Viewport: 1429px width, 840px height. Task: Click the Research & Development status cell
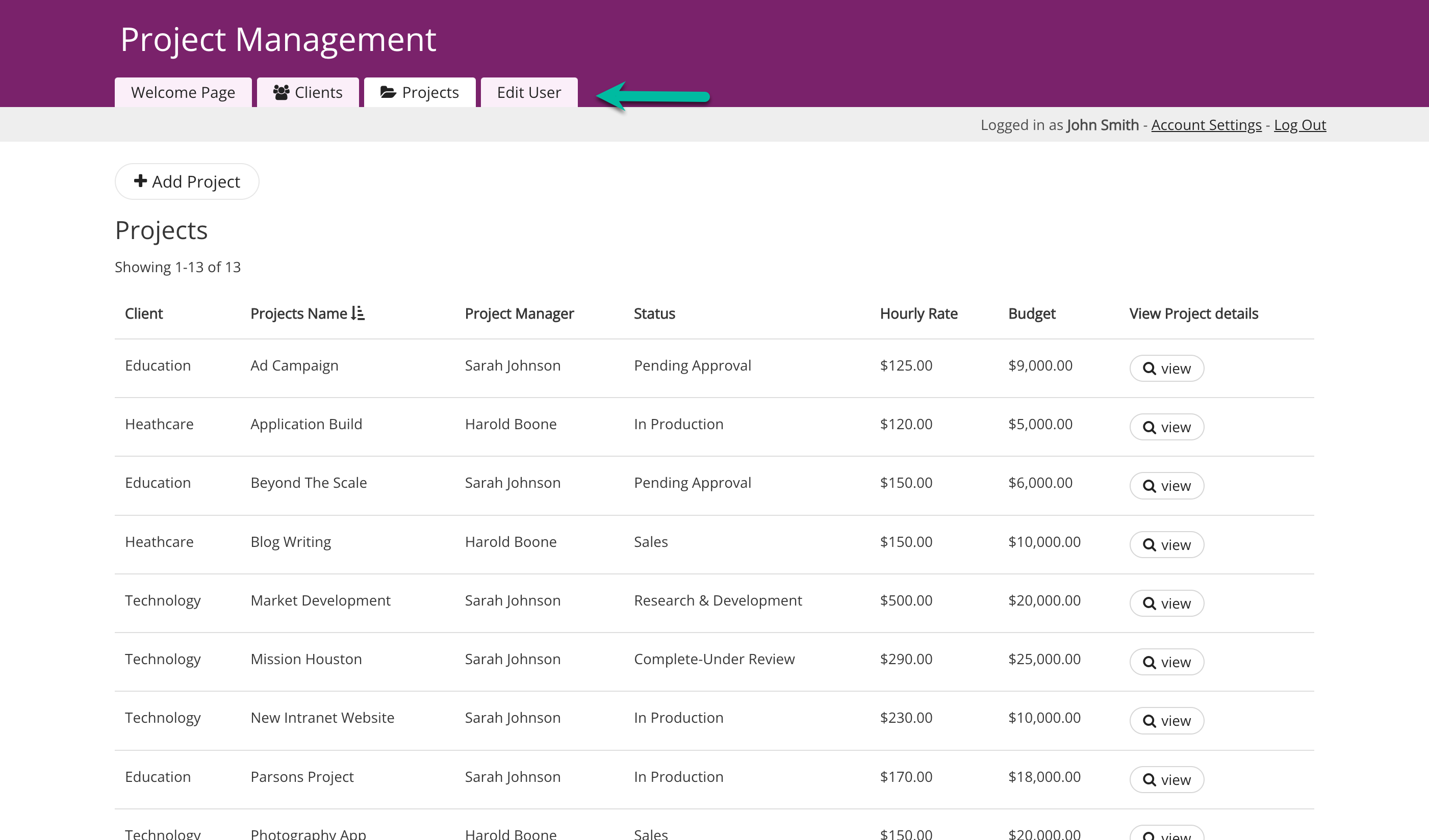click(x=718, y=600)
